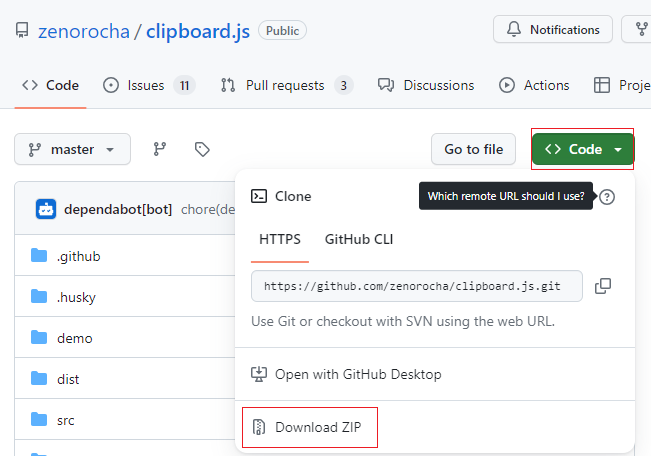Screen dimensions: 651x456
Task: Open the src folder
Action: [66, 420]
